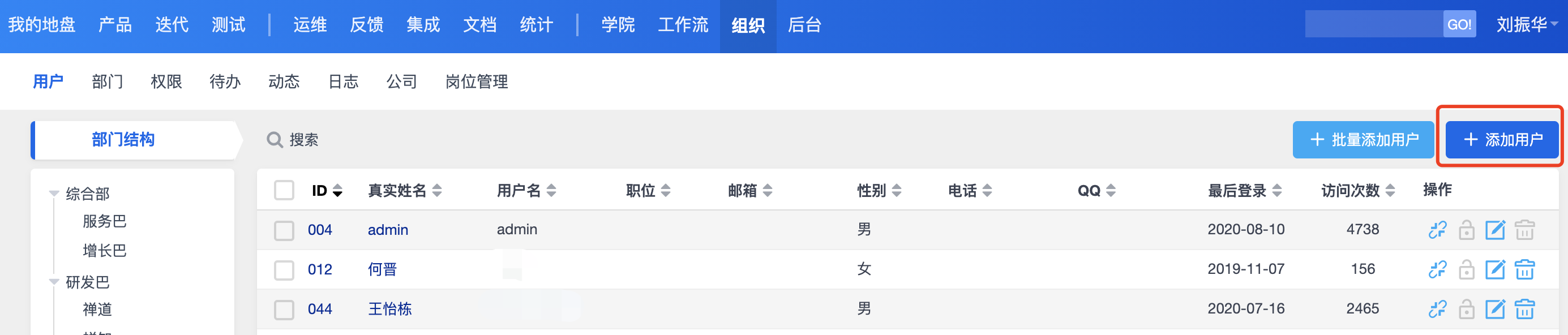The width and height of the screenshot is (1568, 335).
Task: Click the 添加用户 button
Action: (x=1502, y=140)
